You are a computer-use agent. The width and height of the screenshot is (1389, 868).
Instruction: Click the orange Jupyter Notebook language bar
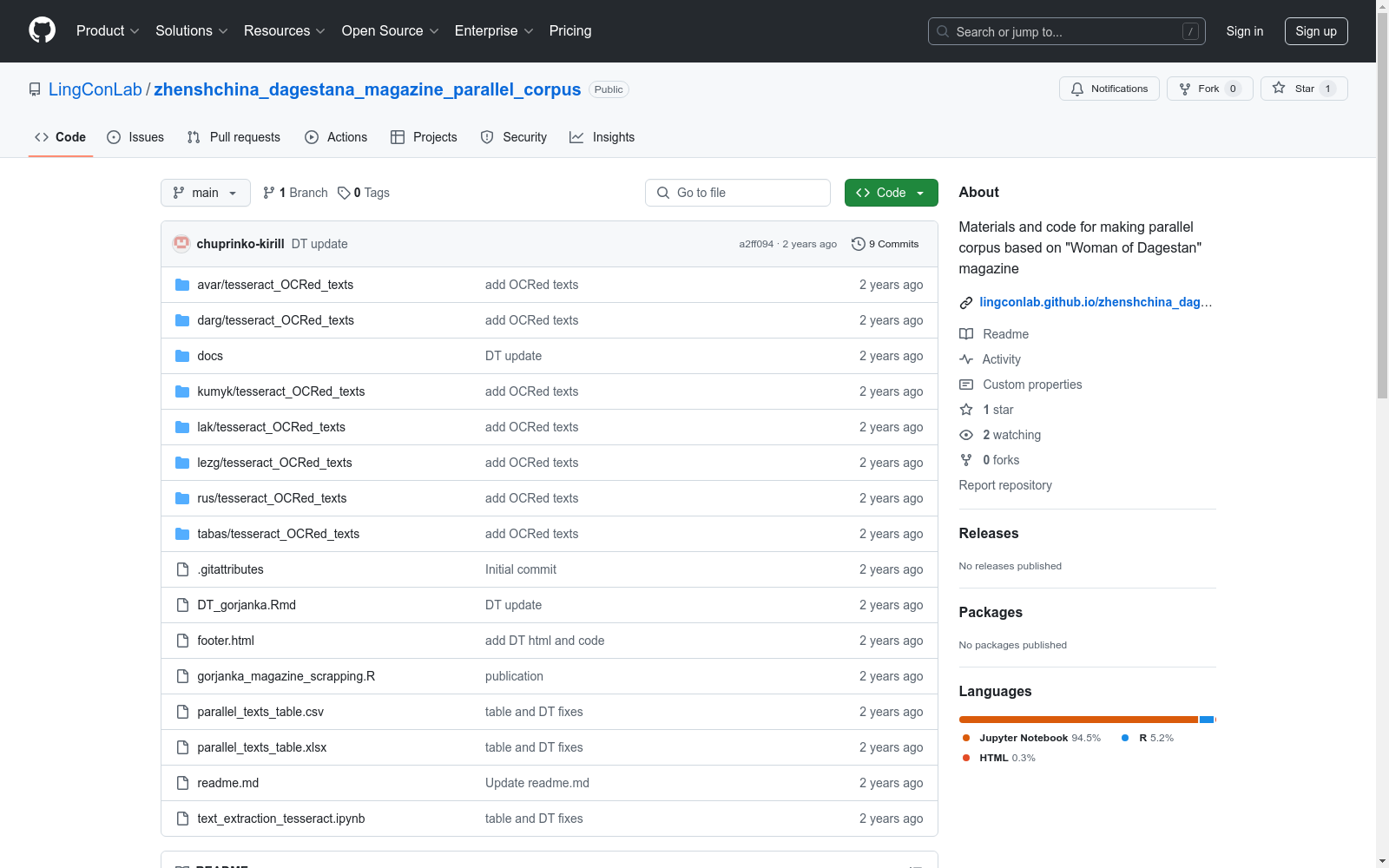point(1078,720)
